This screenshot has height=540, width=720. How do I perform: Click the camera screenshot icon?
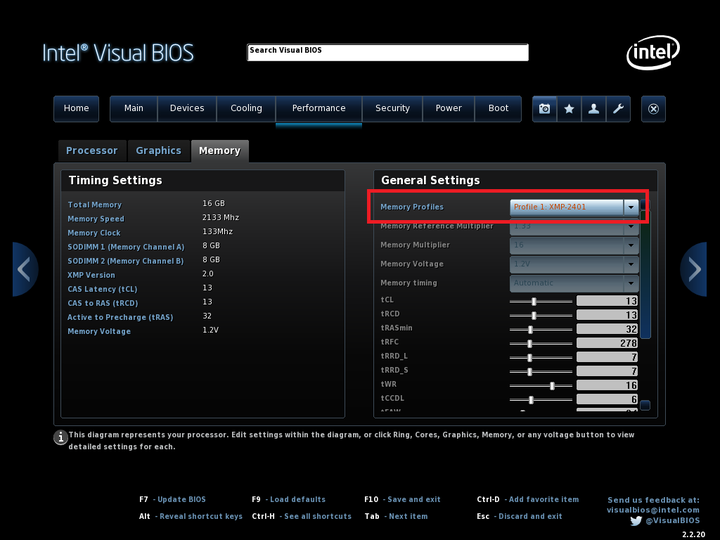click(x=545, y=109)
